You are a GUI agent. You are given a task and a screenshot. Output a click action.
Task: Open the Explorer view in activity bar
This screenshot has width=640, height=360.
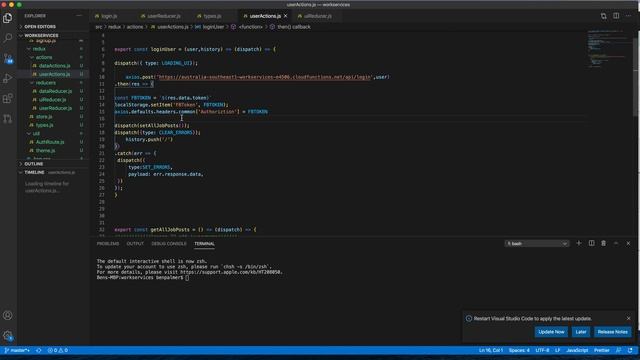tap(8, 18)
